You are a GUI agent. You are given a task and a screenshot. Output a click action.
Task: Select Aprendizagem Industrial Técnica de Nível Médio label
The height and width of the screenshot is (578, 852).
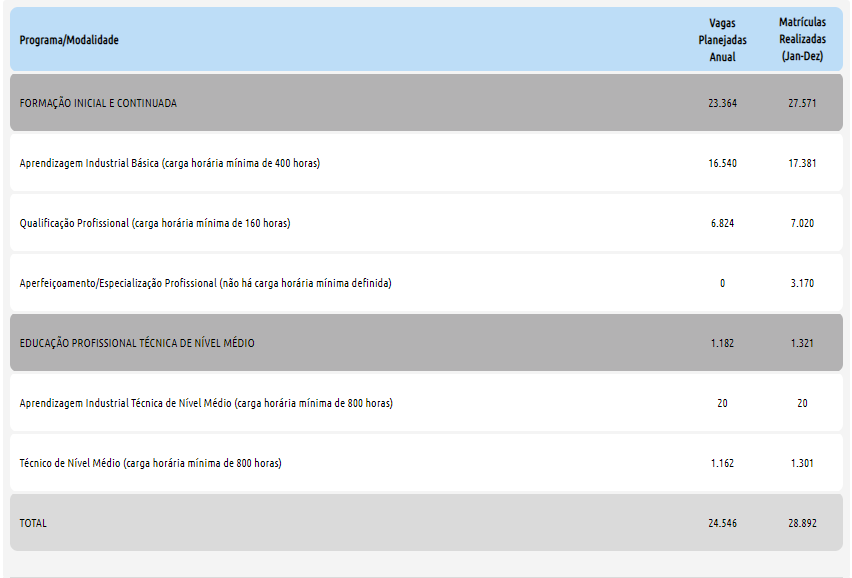click(206, 403)
